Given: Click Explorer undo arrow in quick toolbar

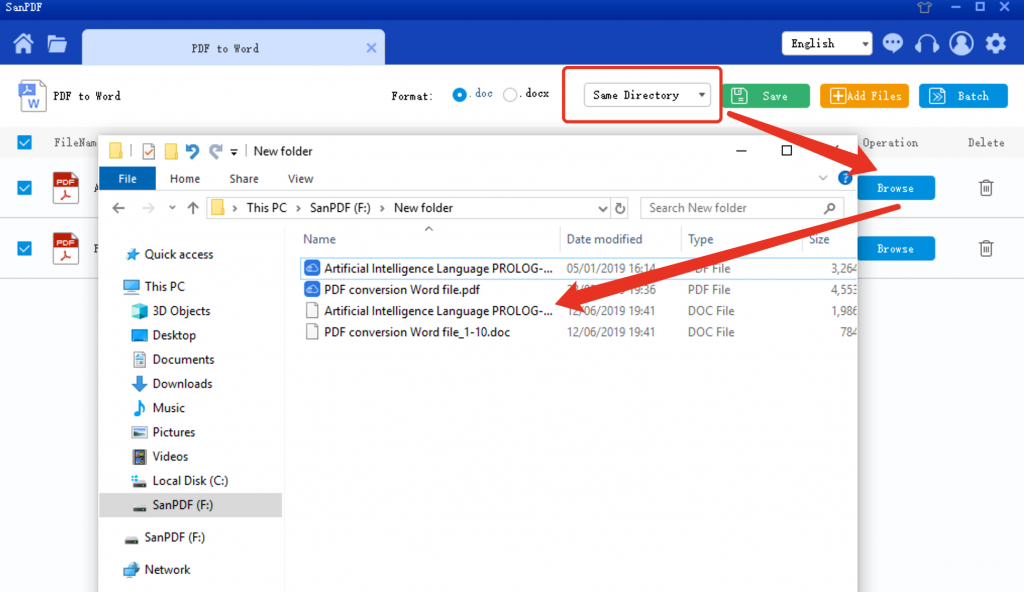Looking at the screenshot, I should point(191,152).
